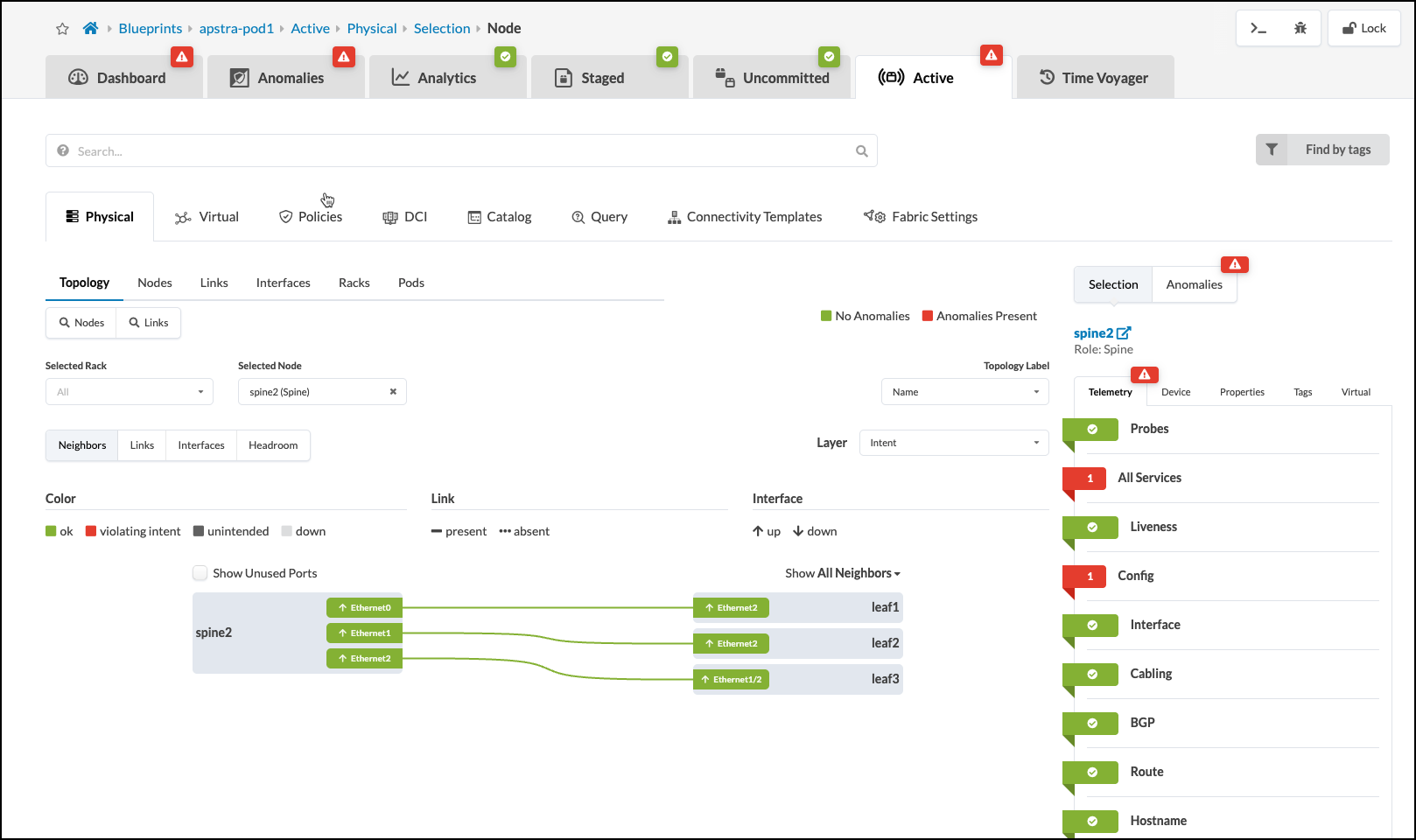Switch to Links neighbor view

[x=142, y=445]
